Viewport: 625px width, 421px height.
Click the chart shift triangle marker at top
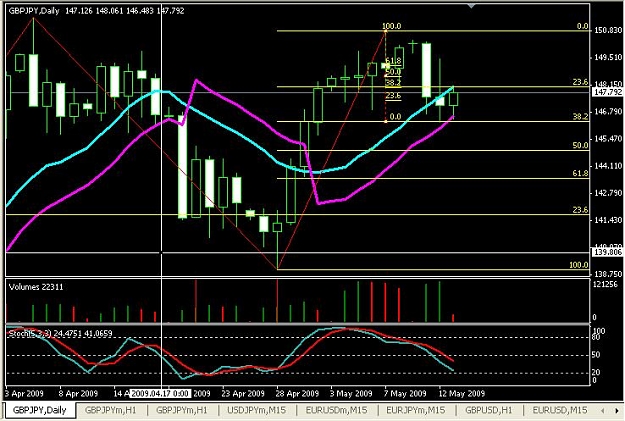pyautogui.click(x=472, y=6)
